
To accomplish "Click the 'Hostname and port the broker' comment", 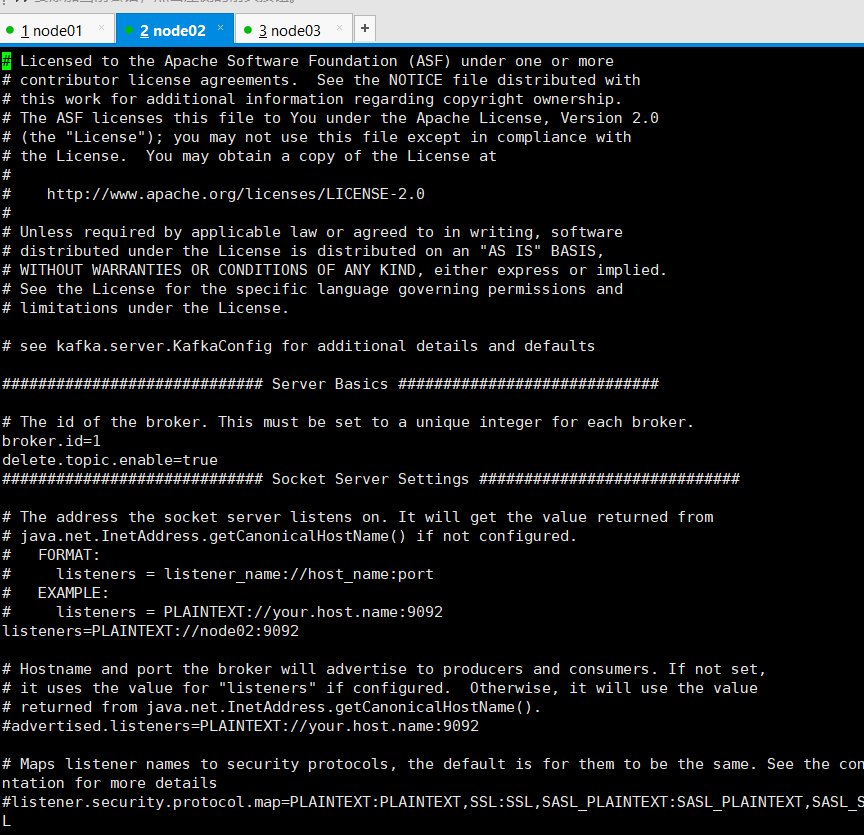I will pos(384,669).
